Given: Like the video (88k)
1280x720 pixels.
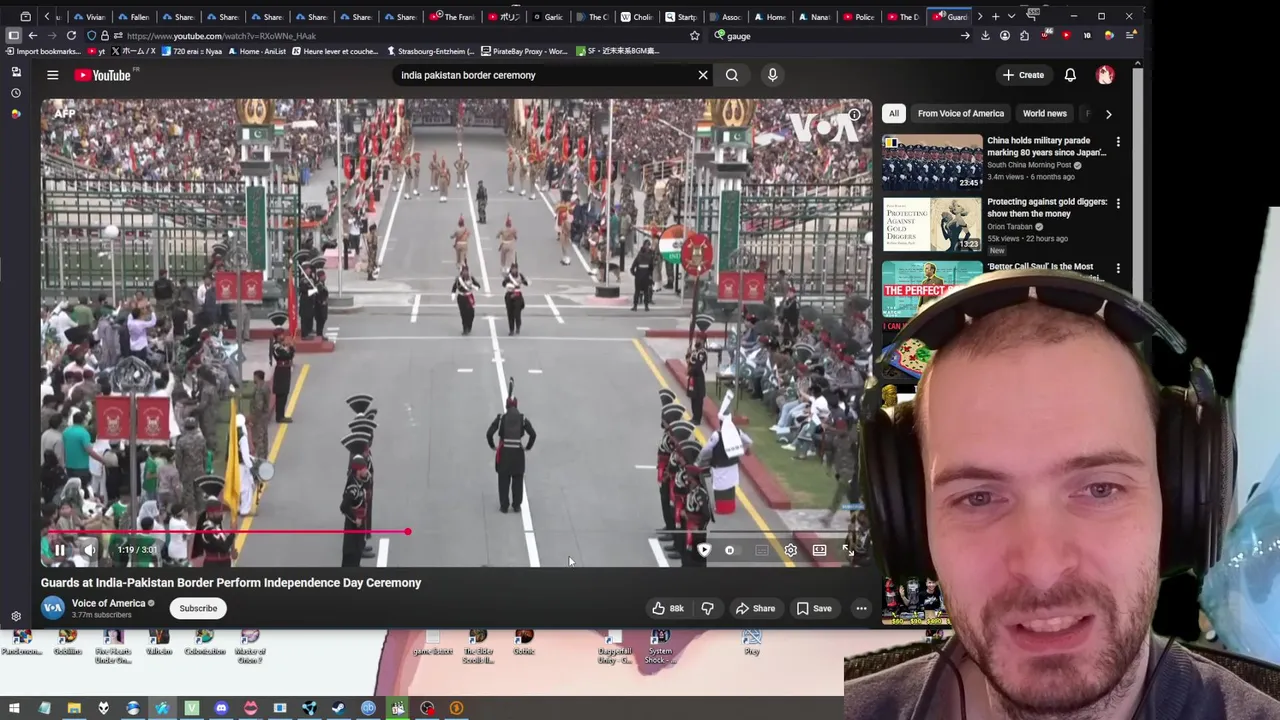Looking at the screenshot, I should 668,608.
